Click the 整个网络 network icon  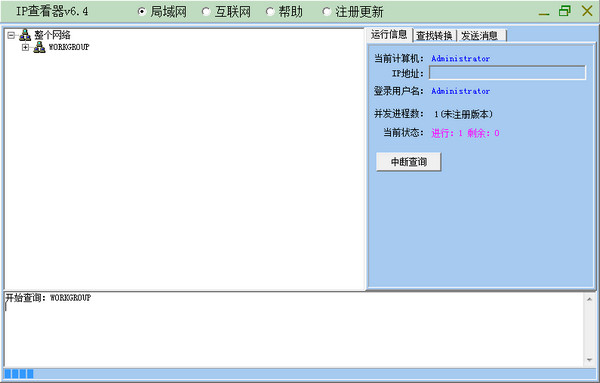[25, 35]
